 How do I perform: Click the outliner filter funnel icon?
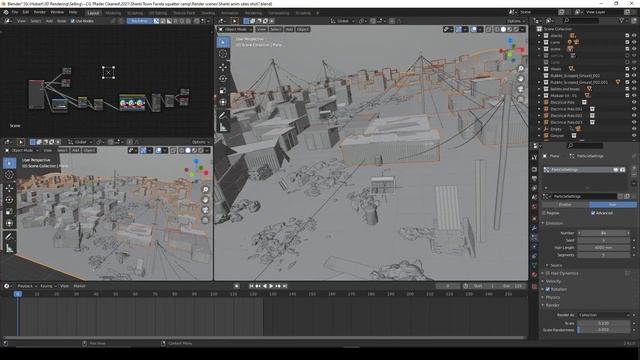pyautogui.click(x=622, y=20)
